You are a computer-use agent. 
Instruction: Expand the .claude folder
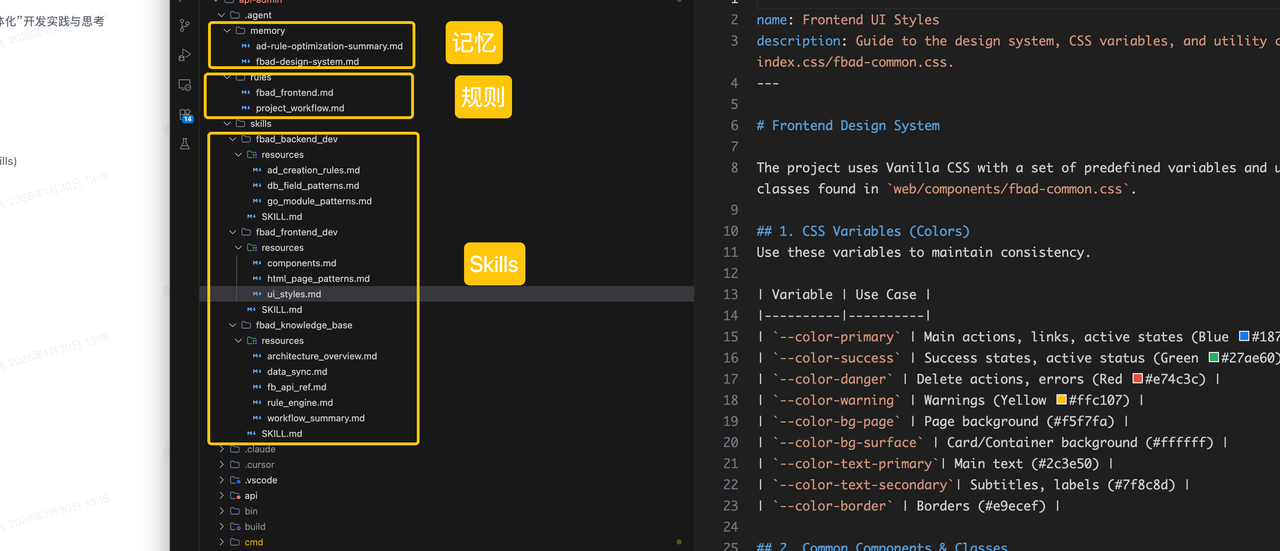coord(222,450)
